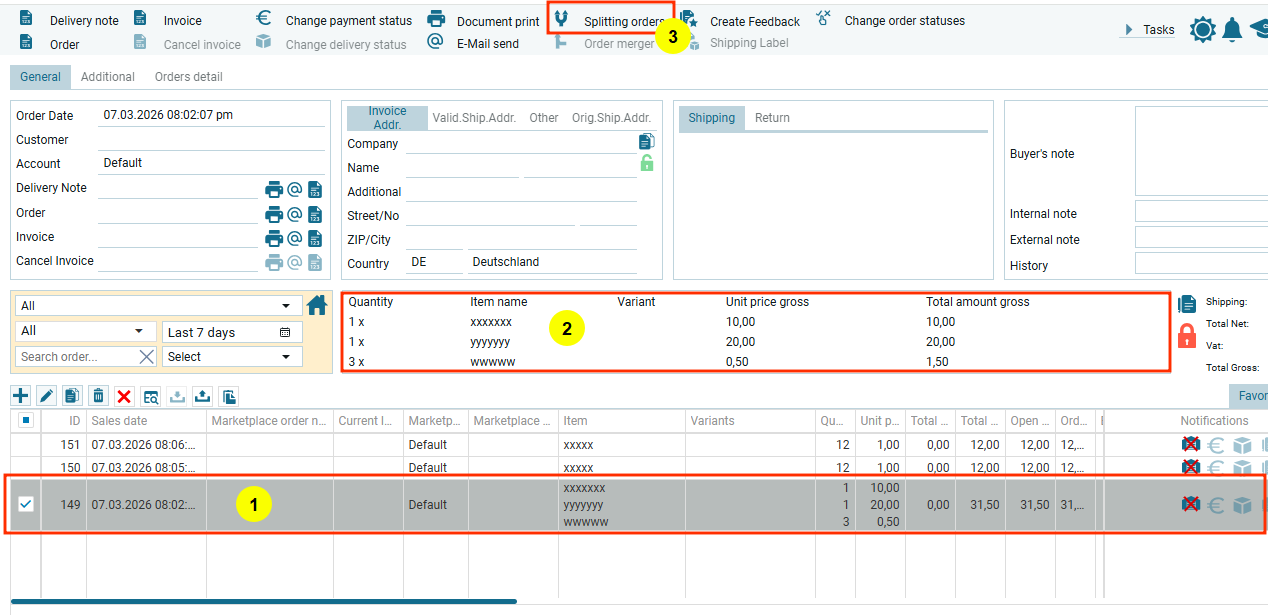1268x615 pixels.
Task: Click the pencil edit order icon
Action: 46,396
